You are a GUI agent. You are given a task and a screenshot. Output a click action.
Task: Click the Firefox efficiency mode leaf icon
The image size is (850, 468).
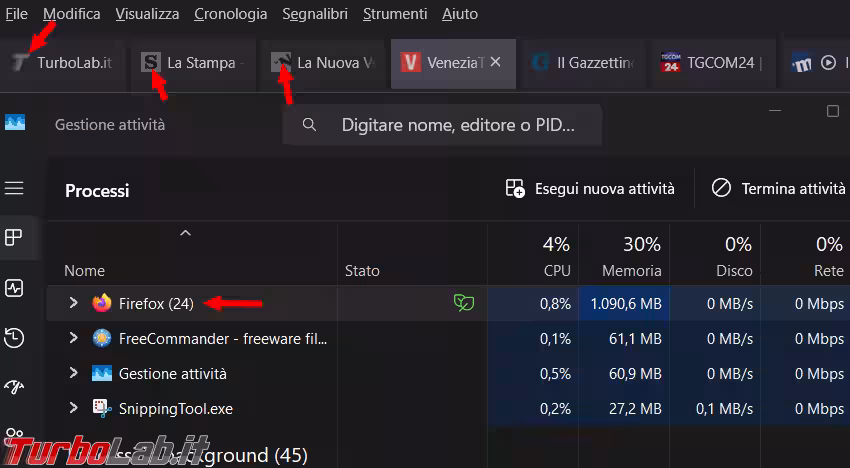[463, 303]
